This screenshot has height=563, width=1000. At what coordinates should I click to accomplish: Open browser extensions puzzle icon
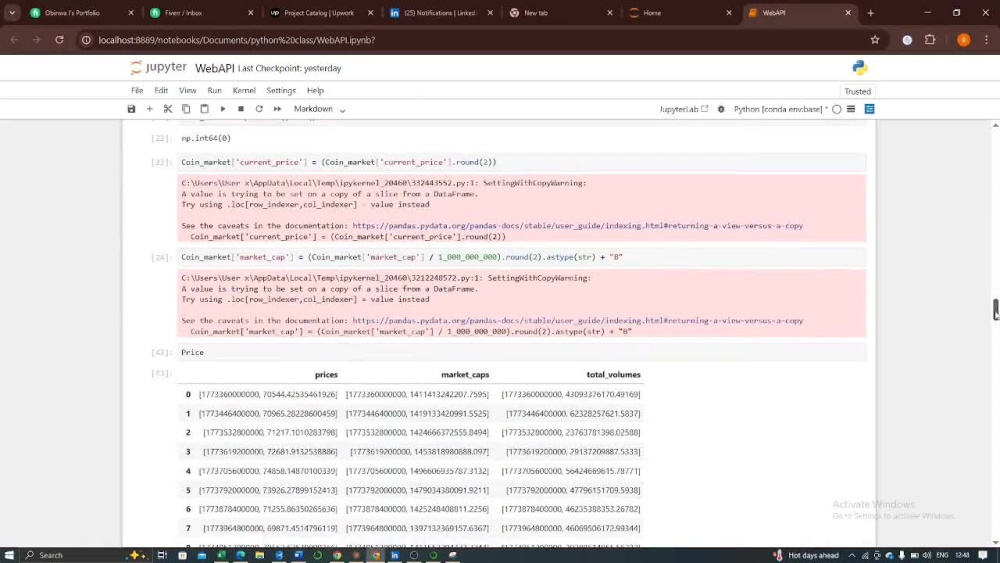930,40
